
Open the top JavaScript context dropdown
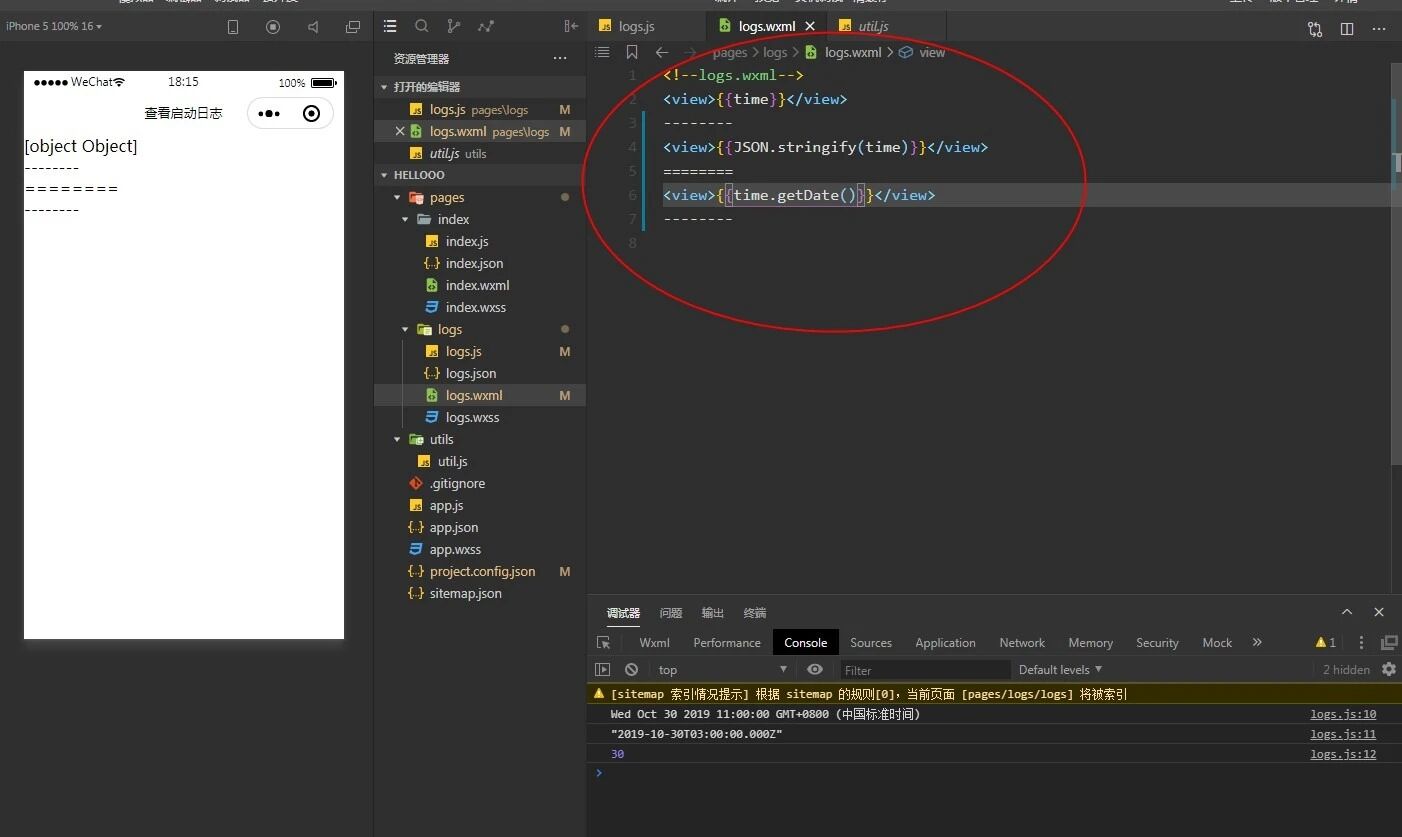click(x=723, y=670)
